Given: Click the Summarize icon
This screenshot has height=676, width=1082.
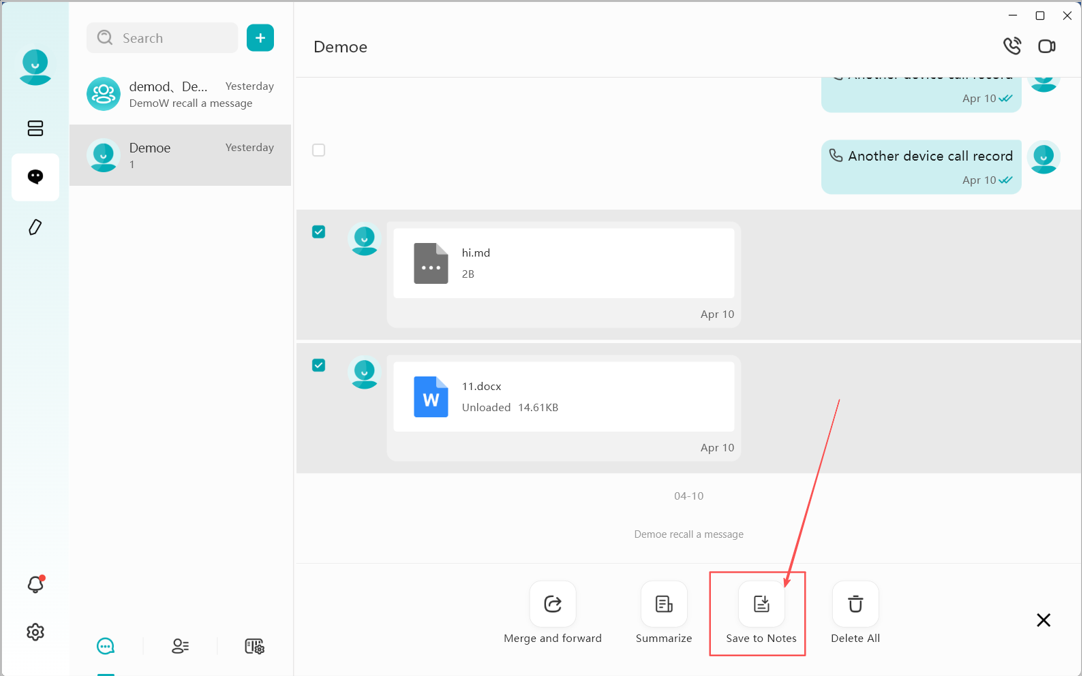Looking at the screenshot, I should point(664,604).
